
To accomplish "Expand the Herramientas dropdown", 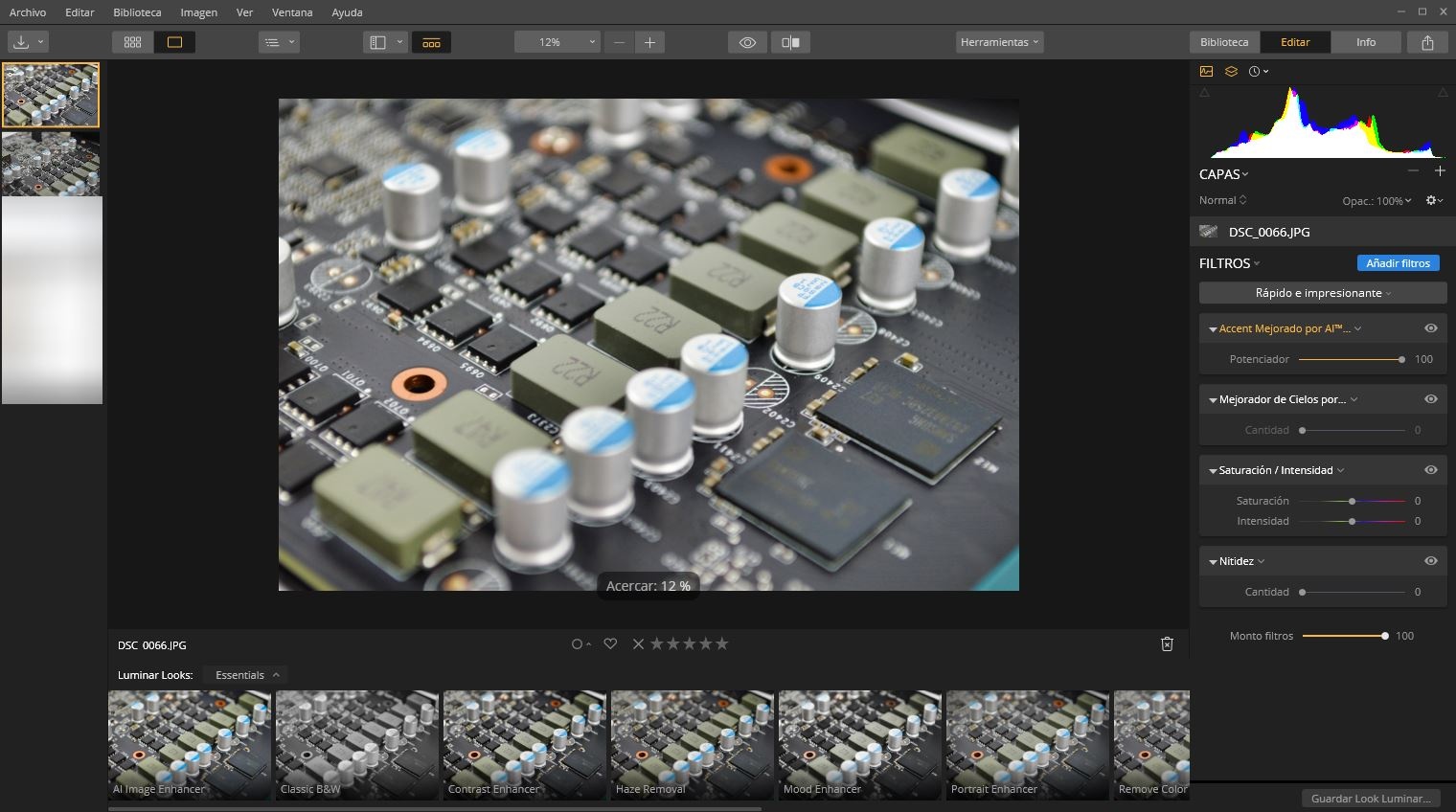I will 999,42.
